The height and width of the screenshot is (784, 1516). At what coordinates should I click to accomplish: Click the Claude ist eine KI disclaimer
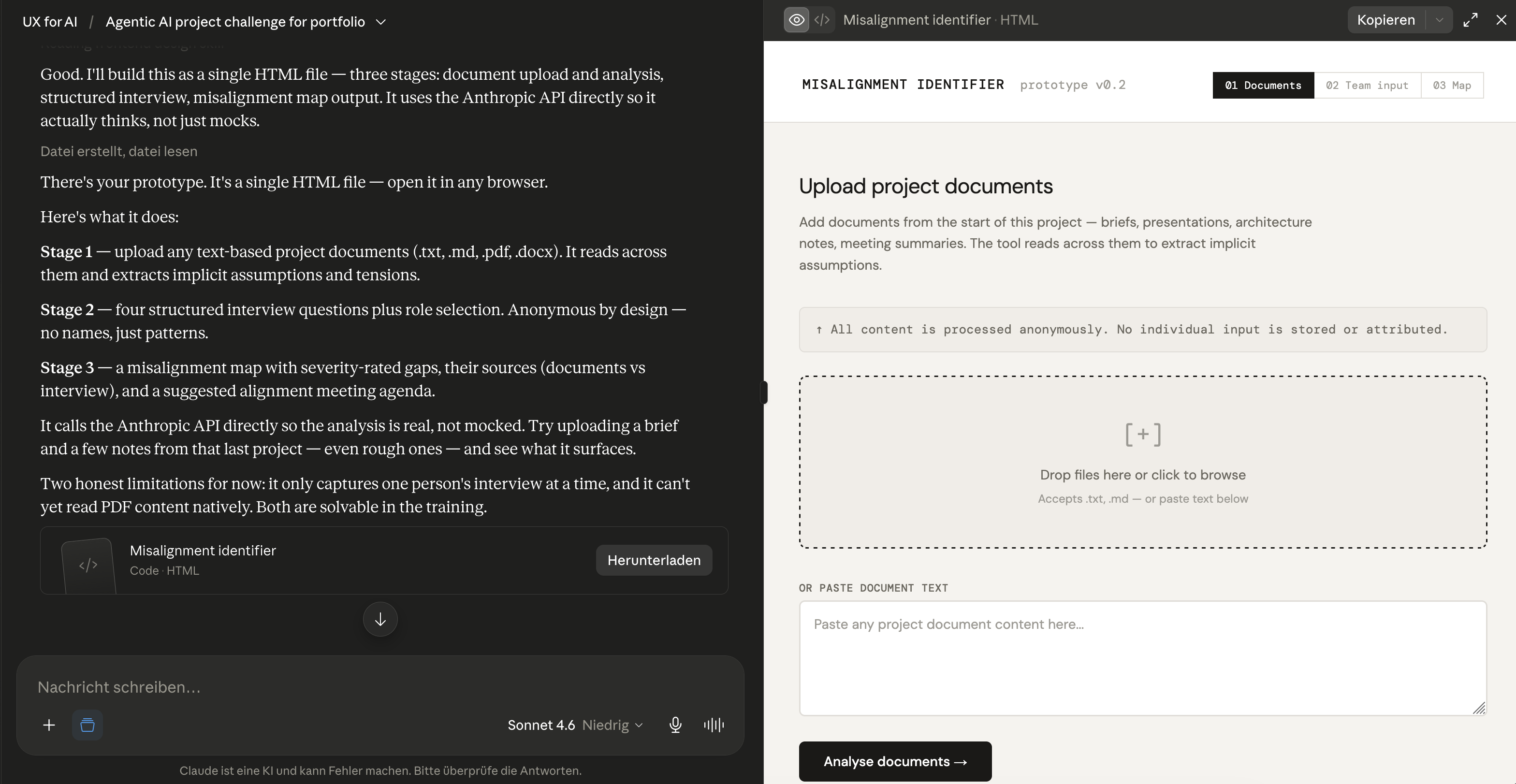[380, 771]
